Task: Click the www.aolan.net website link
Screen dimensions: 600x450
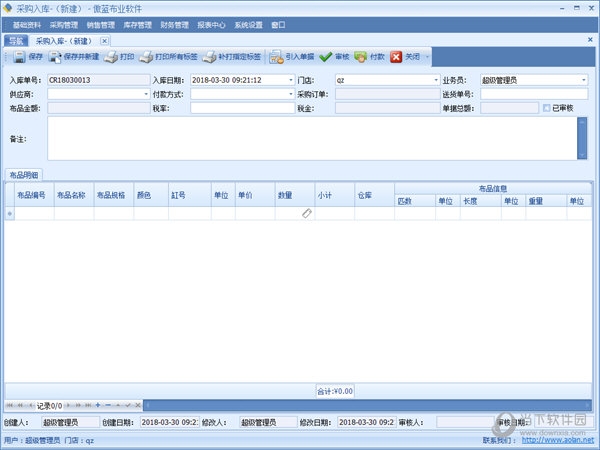Action: 565,440
